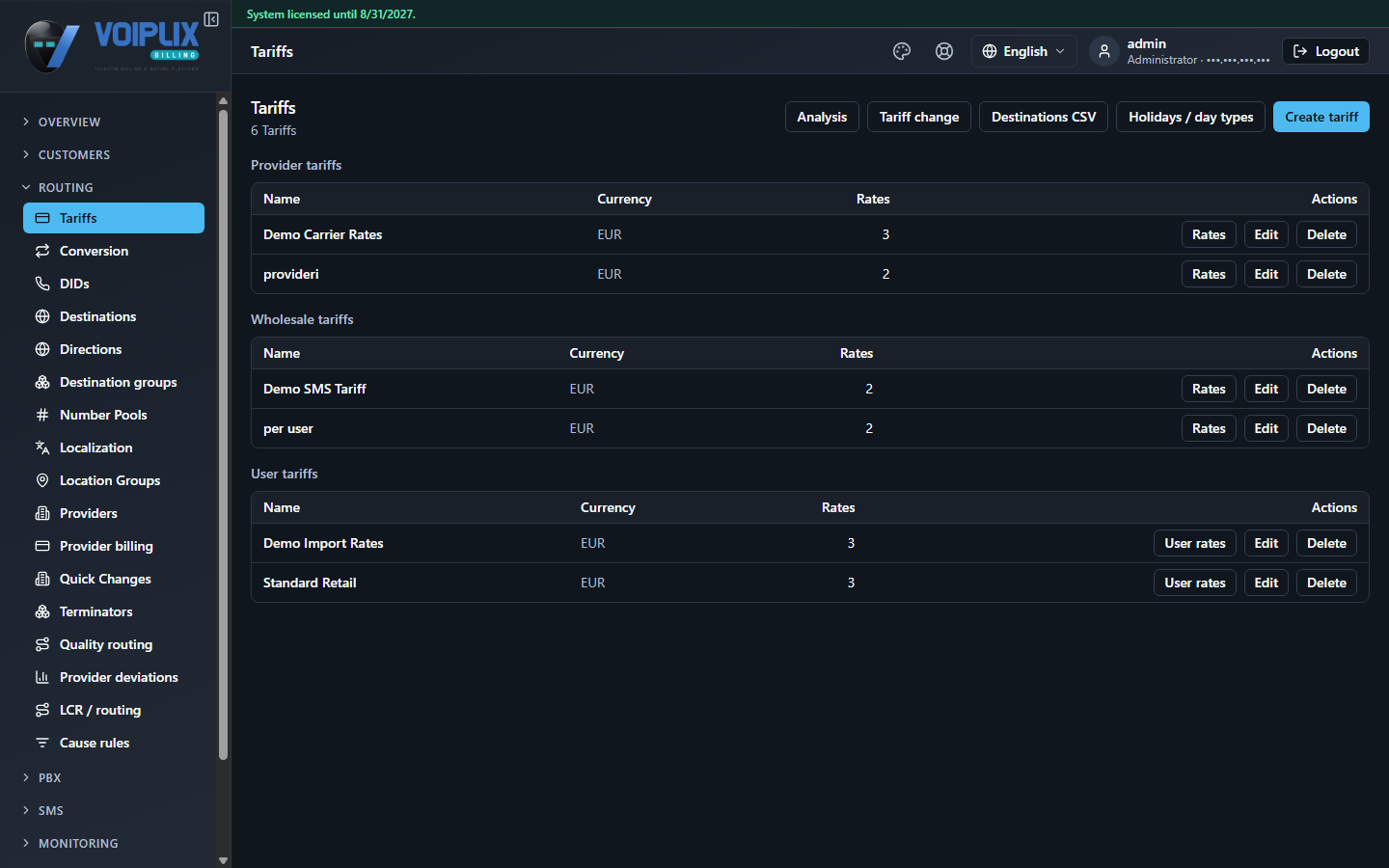
Task: Click the Localization translate icon
Action: pos(42,448)
